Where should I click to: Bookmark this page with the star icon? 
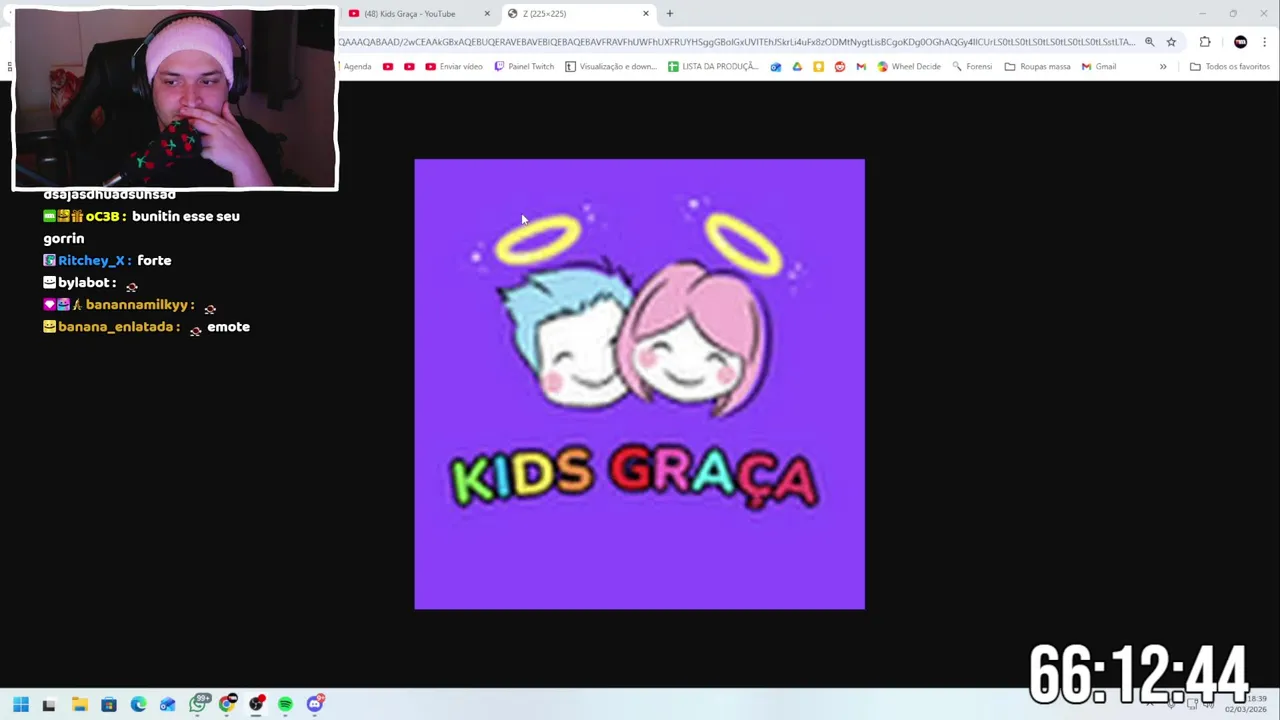tap(1171, 42)
